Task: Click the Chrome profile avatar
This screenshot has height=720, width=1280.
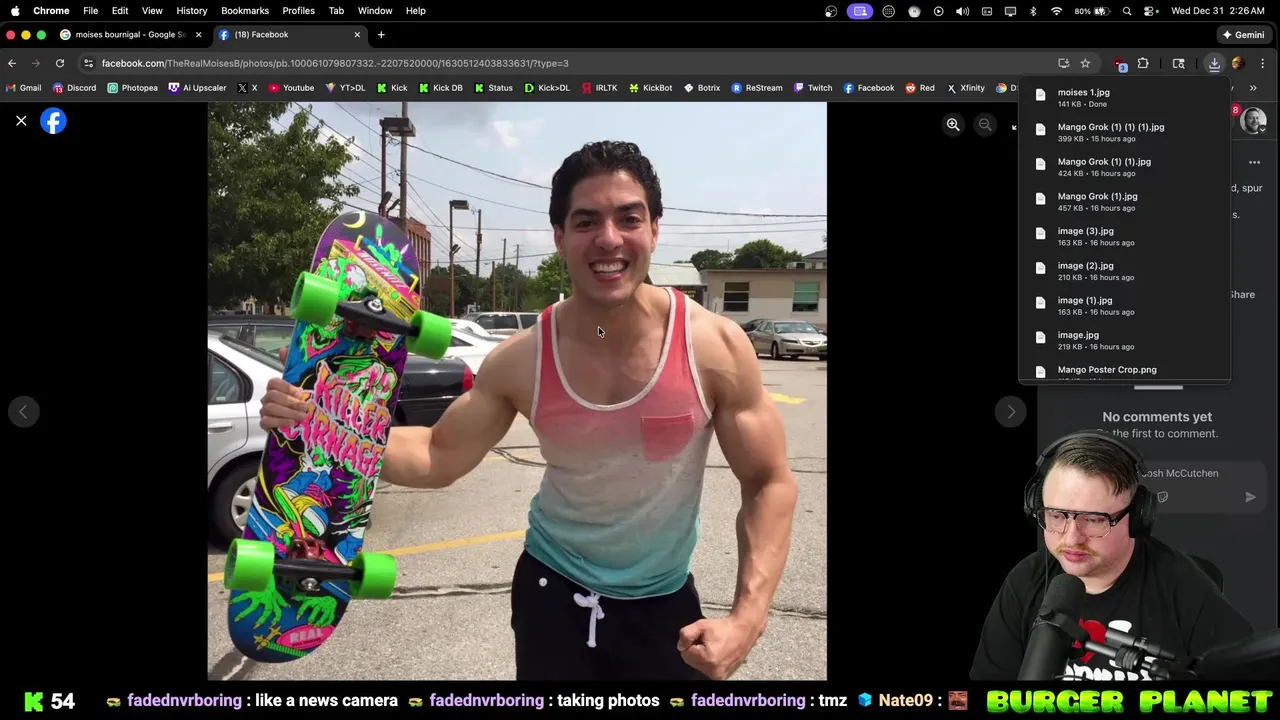Action: [x=1238, y=63]
